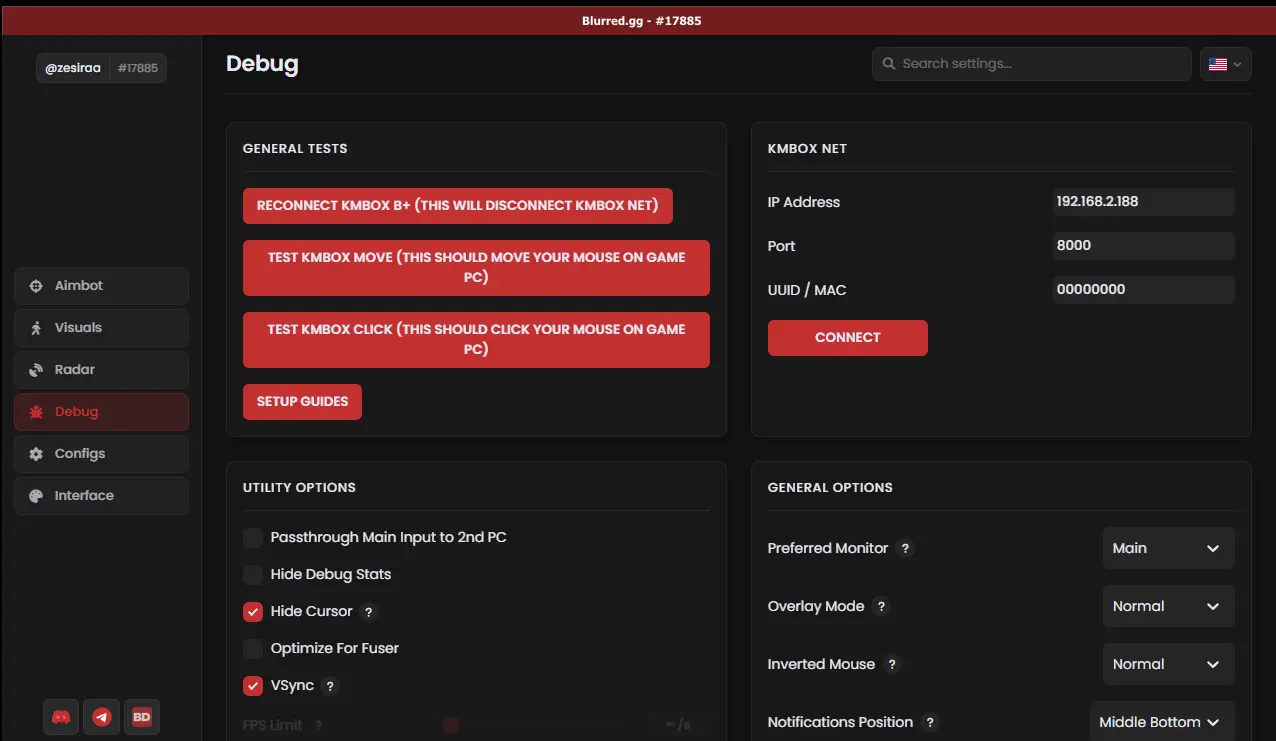Open the Discord link icon
This screenshot has height=741, width=1276.
(x=61, y=717)
